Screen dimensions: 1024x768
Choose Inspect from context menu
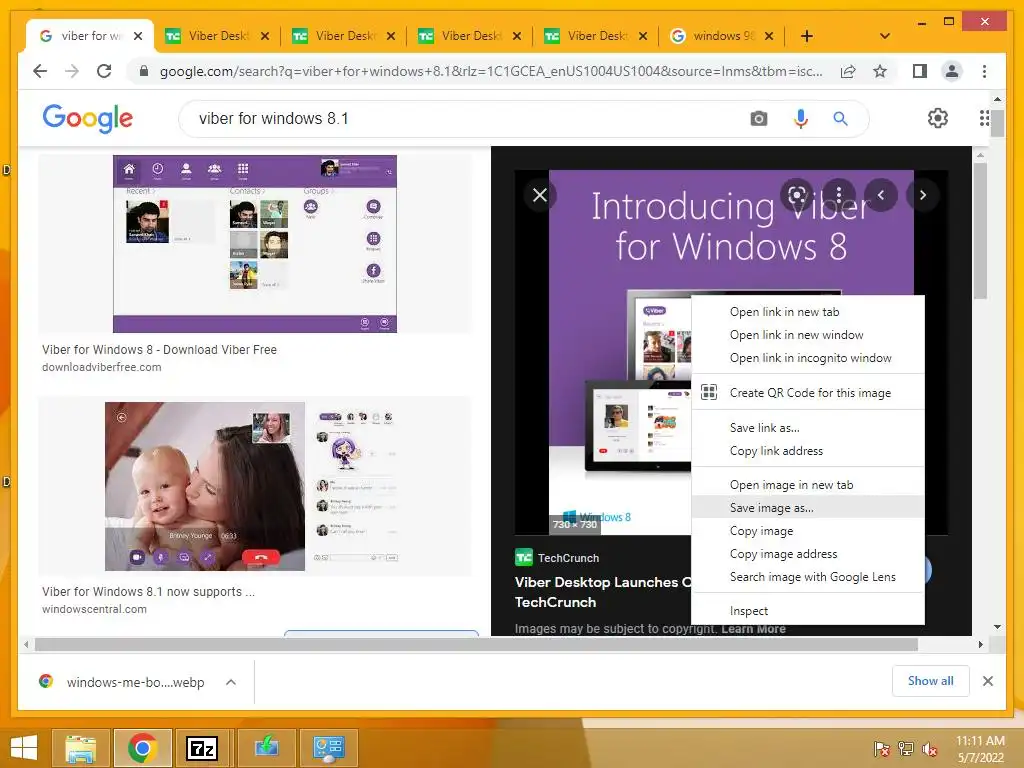click(807, 611)
